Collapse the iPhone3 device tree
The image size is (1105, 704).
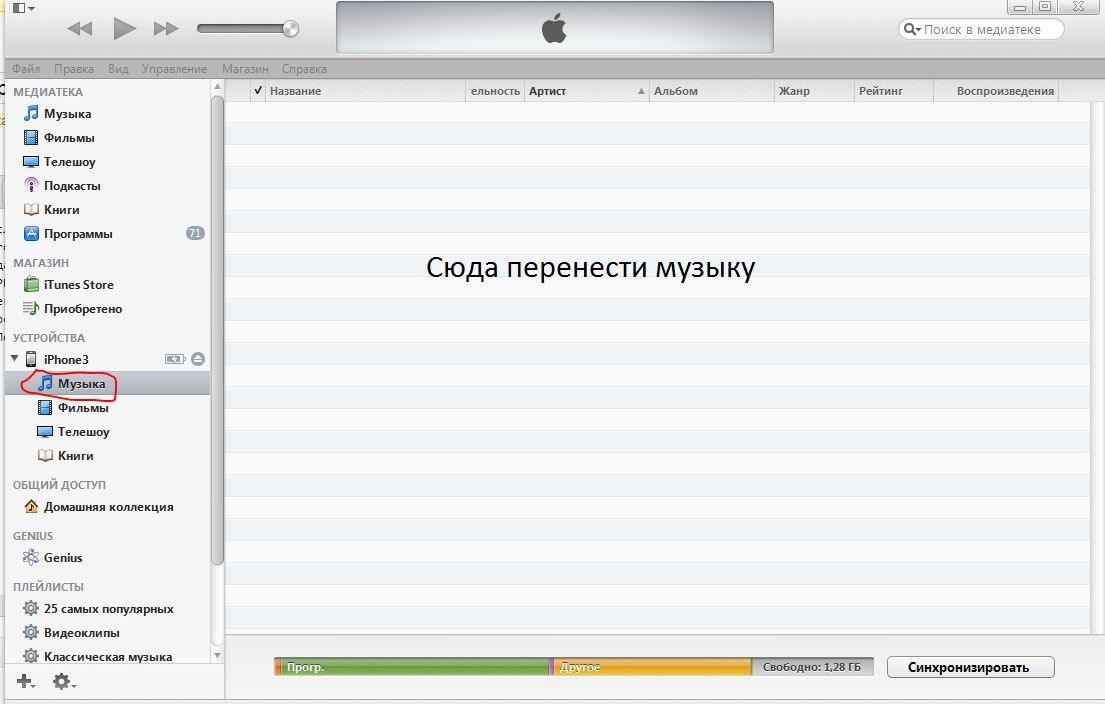[x=15, y=358]
